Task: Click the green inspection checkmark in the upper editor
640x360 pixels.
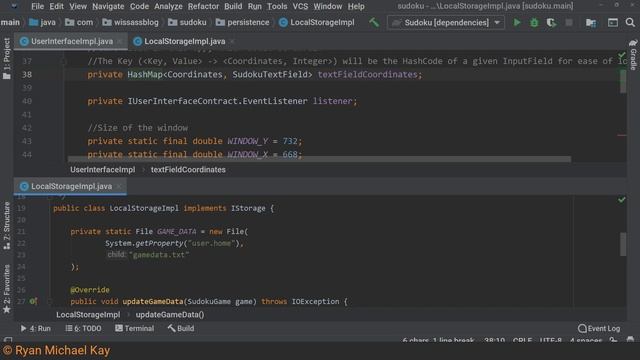Action: point(621,54)
